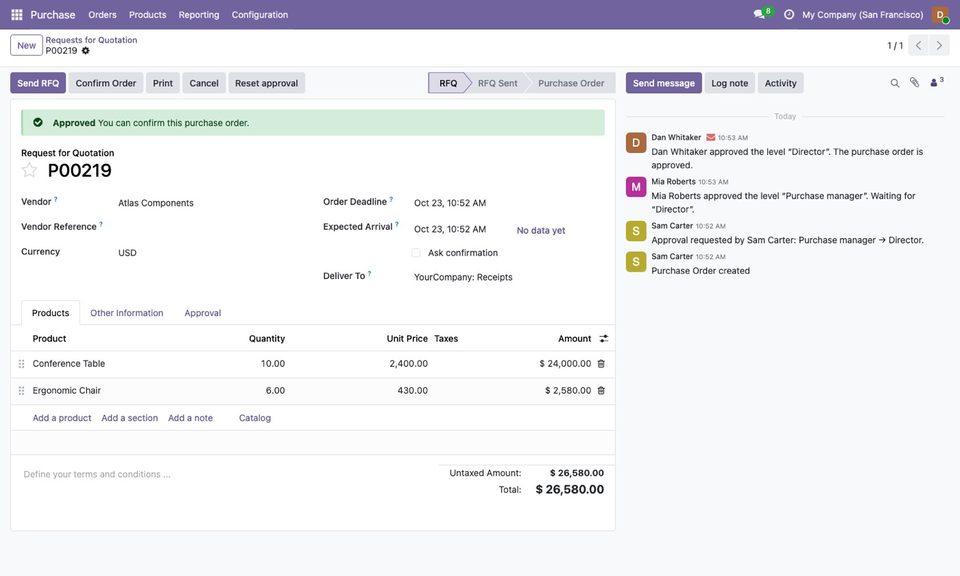
Task: Click Ergonomic Chair unit price 430.00
Action: (x=412, y=391)
